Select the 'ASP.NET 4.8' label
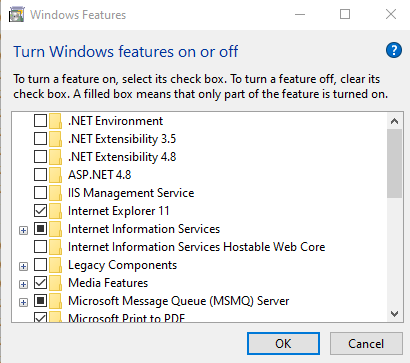 [100, 175]
